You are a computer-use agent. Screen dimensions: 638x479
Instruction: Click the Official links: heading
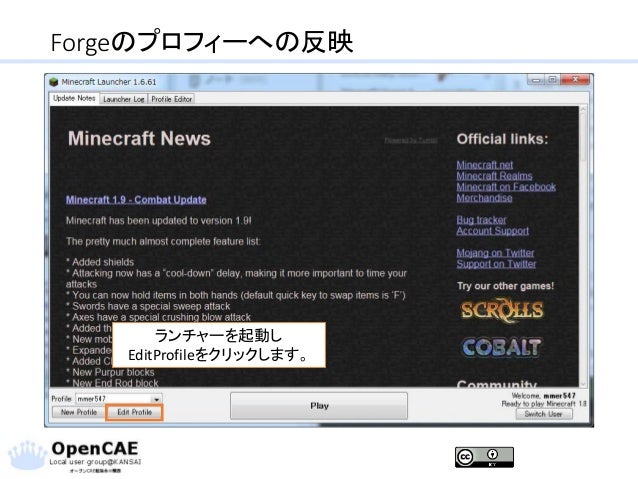[x=503, y=139]
